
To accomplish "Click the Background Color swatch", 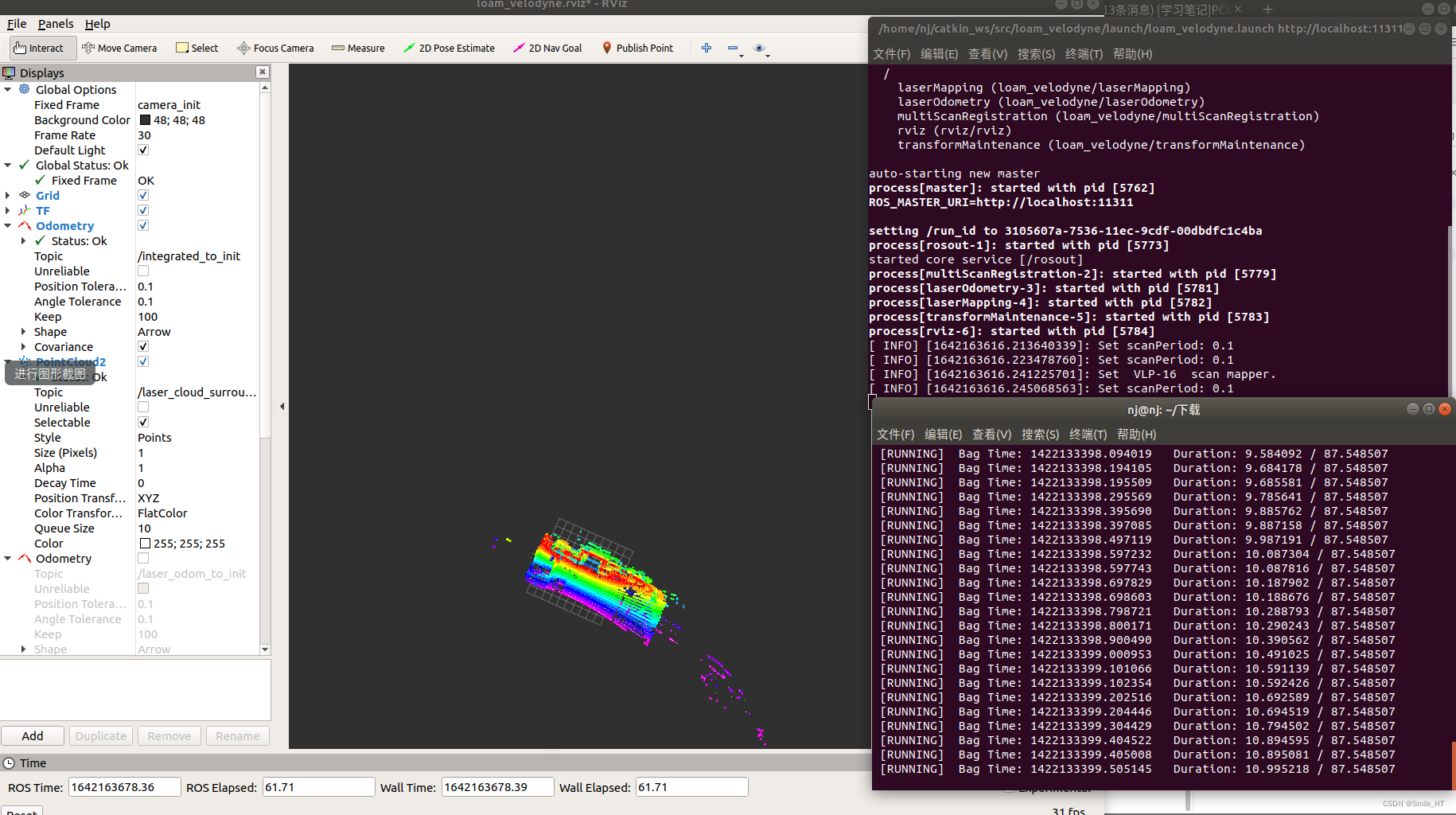I will [x=145, y=120].
